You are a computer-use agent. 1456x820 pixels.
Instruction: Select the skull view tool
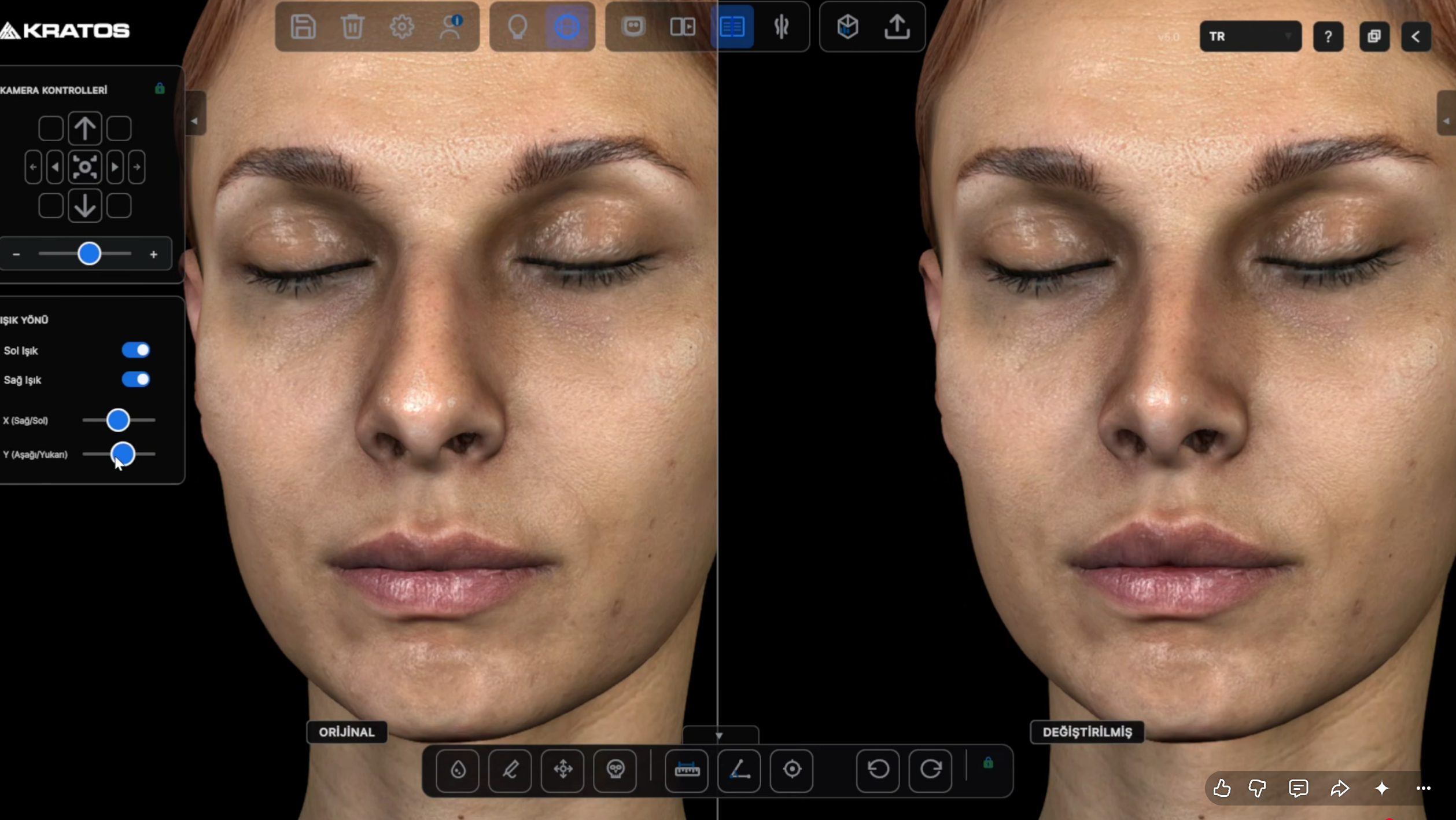click(615, 770)
